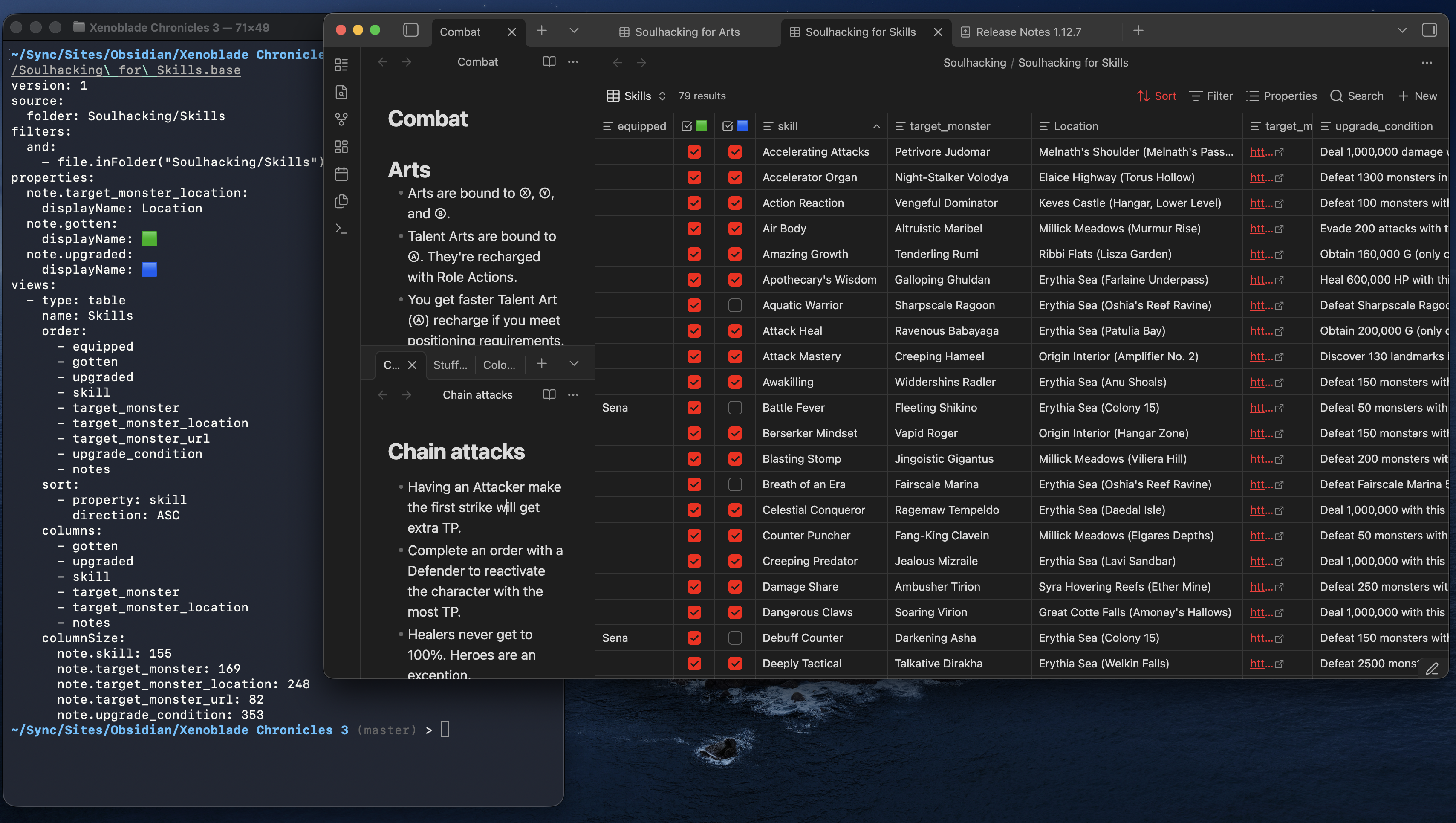The image size is (1456, 823).
Task: Switch to Soulhacking for Arts tab
Action: tap(688, 32)
